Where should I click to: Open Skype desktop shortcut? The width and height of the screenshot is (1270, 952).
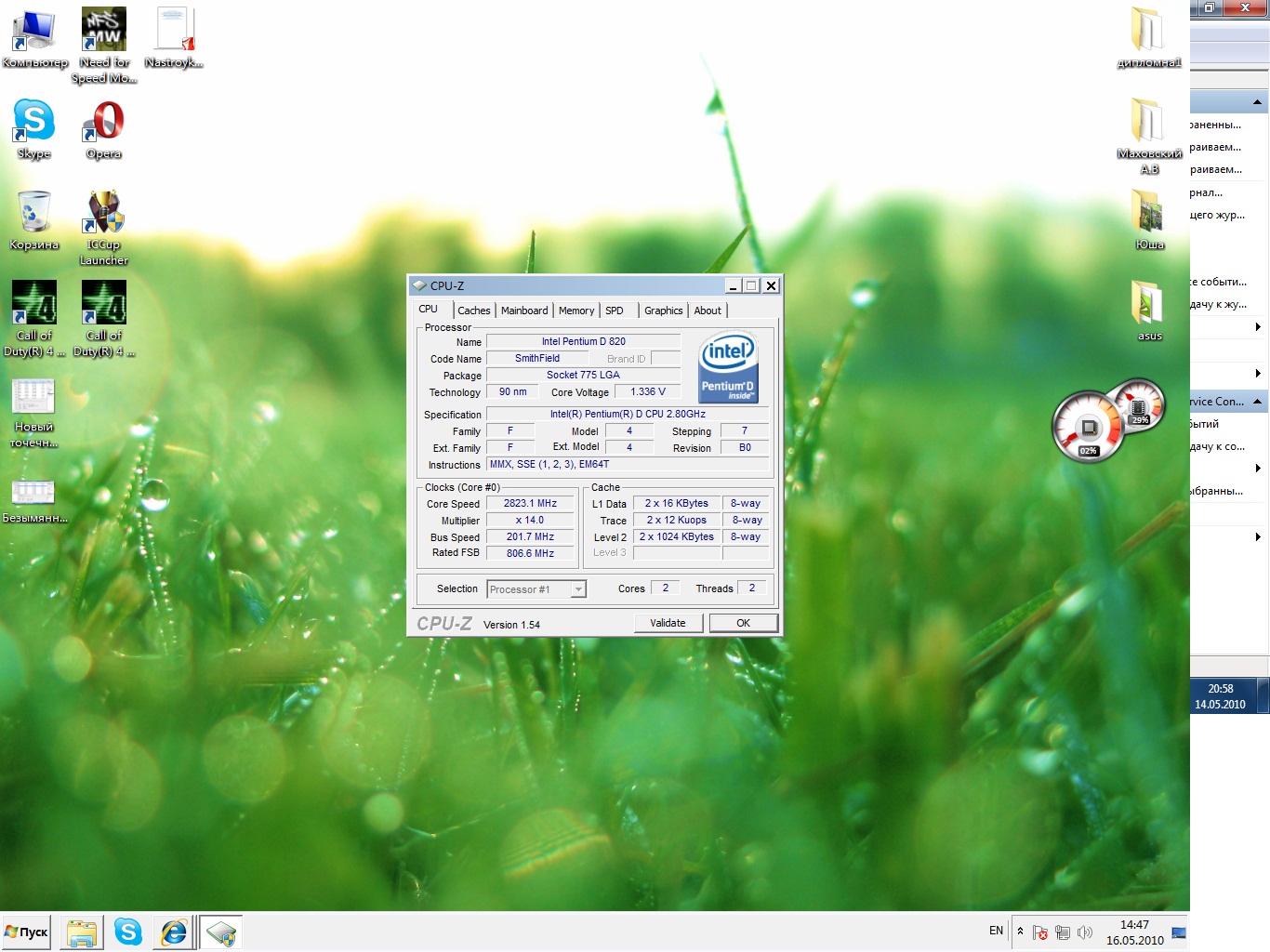click(34, 129)
